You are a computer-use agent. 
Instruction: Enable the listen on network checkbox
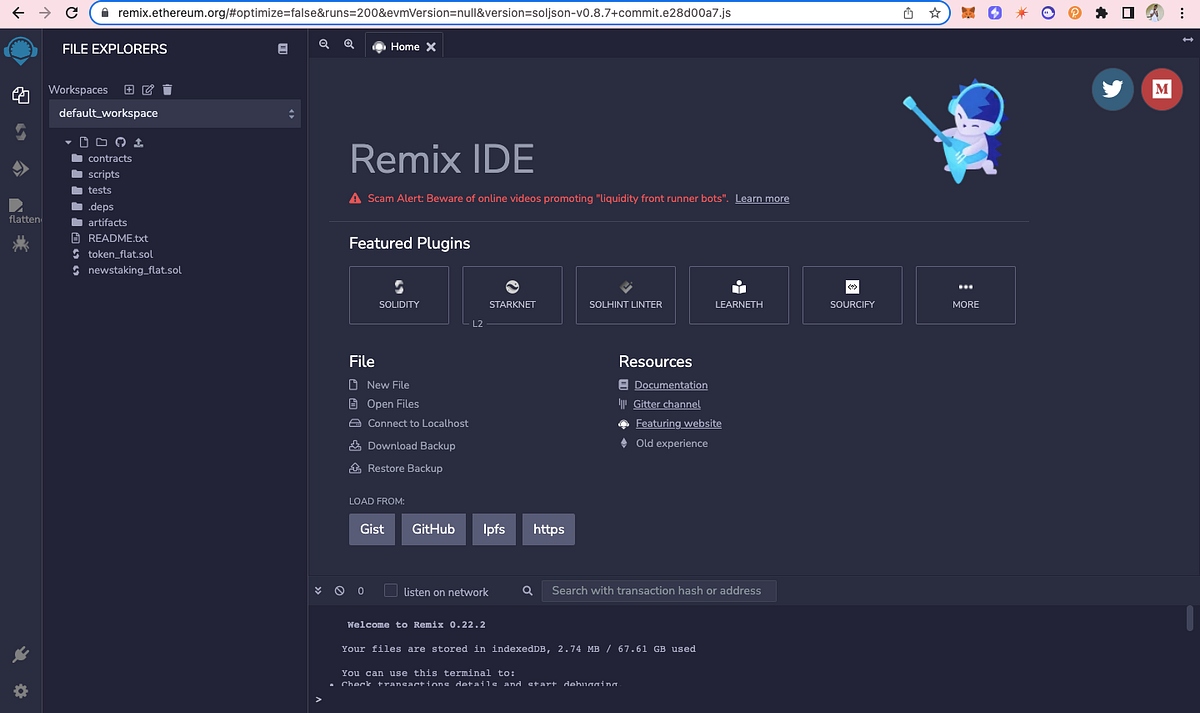(x=390, y=590)
